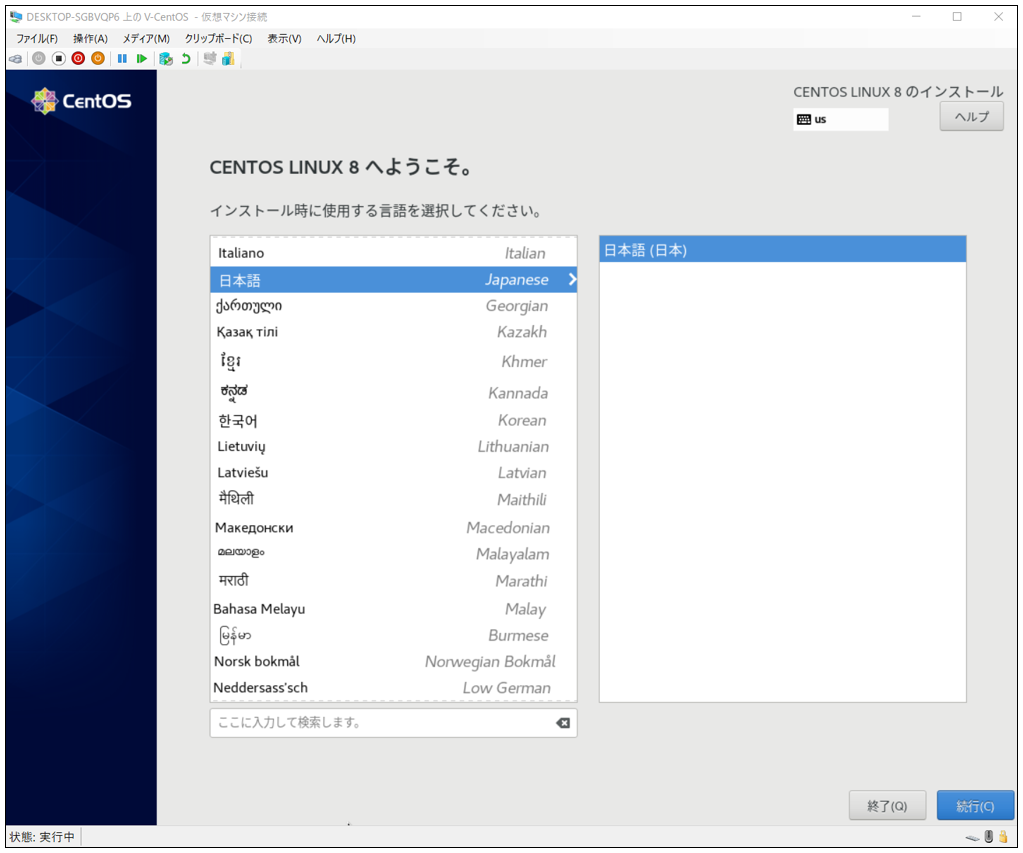Pause the virtual machine
Screen dimensions: 1023x853
point(122,59)
